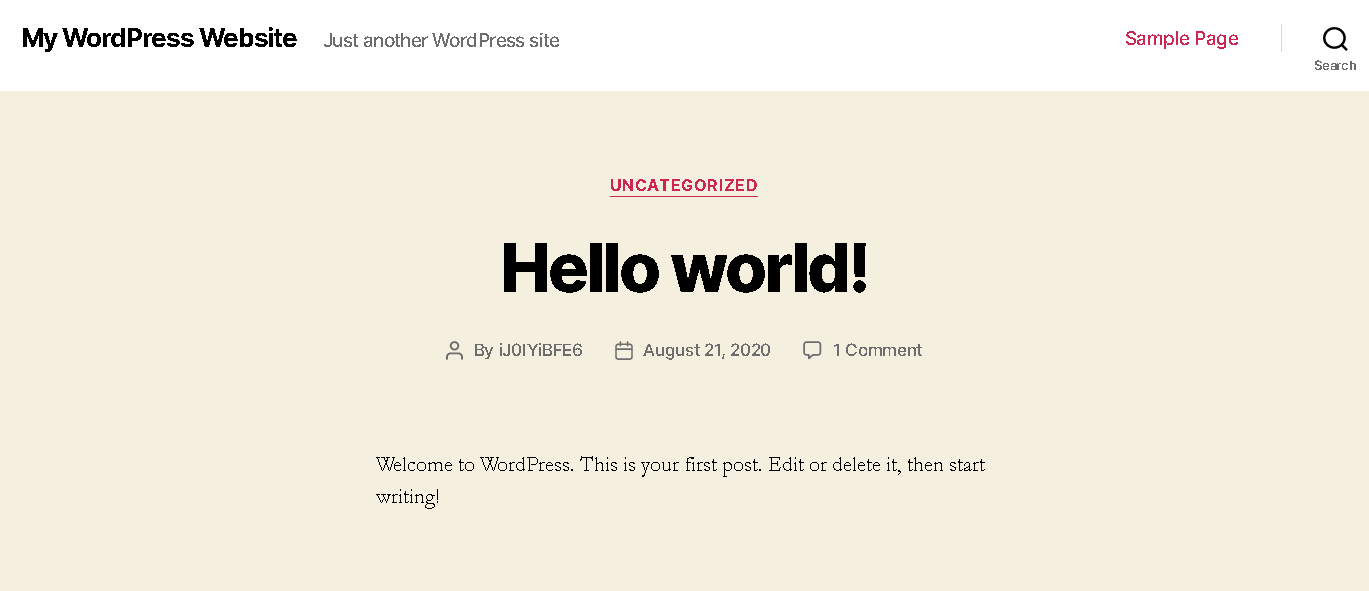Click the calendar icon beside the date
The height and width of the screenshot is (591, 1369).
click(624, 351)
